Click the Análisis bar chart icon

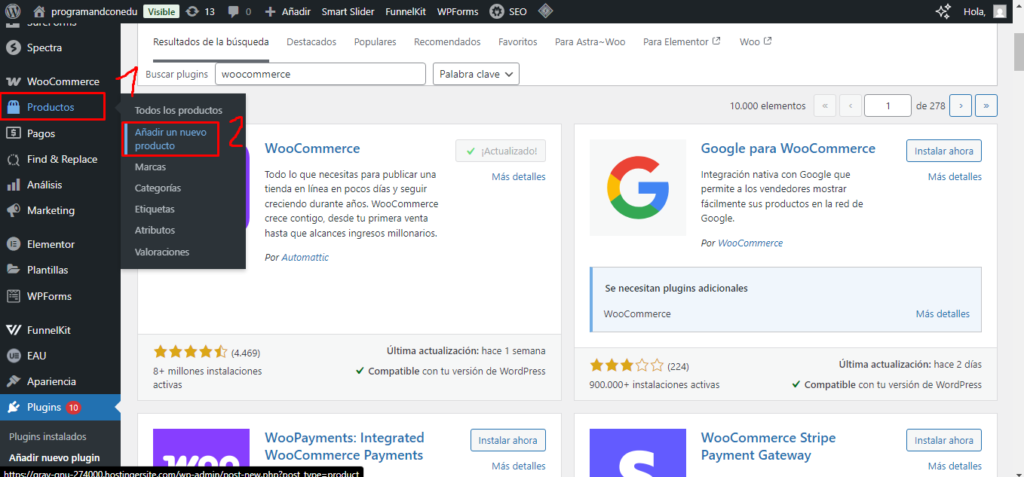pos(12,185)
